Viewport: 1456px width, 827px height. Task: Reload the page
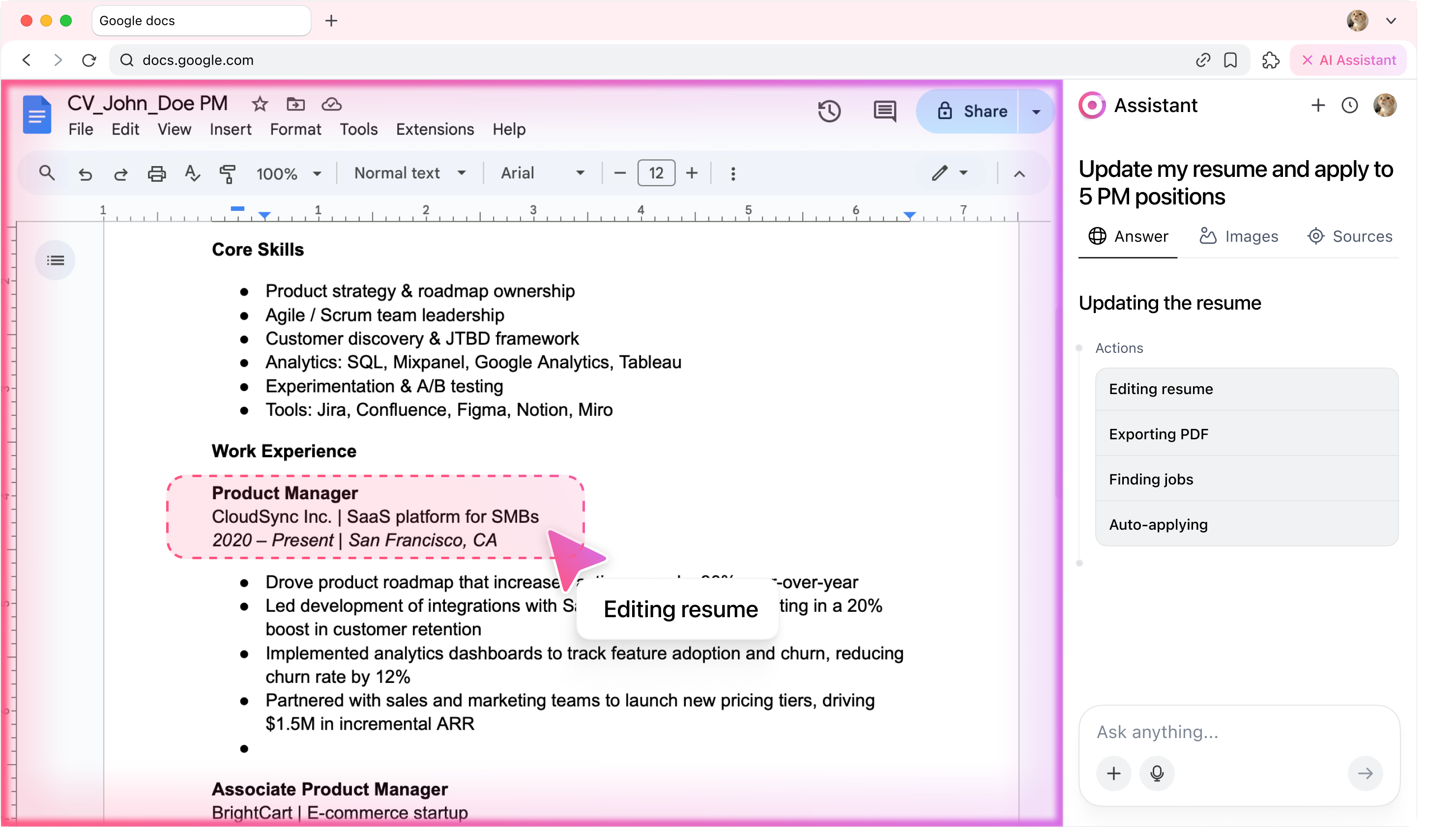pyautogui.click(x=89, y=60)
